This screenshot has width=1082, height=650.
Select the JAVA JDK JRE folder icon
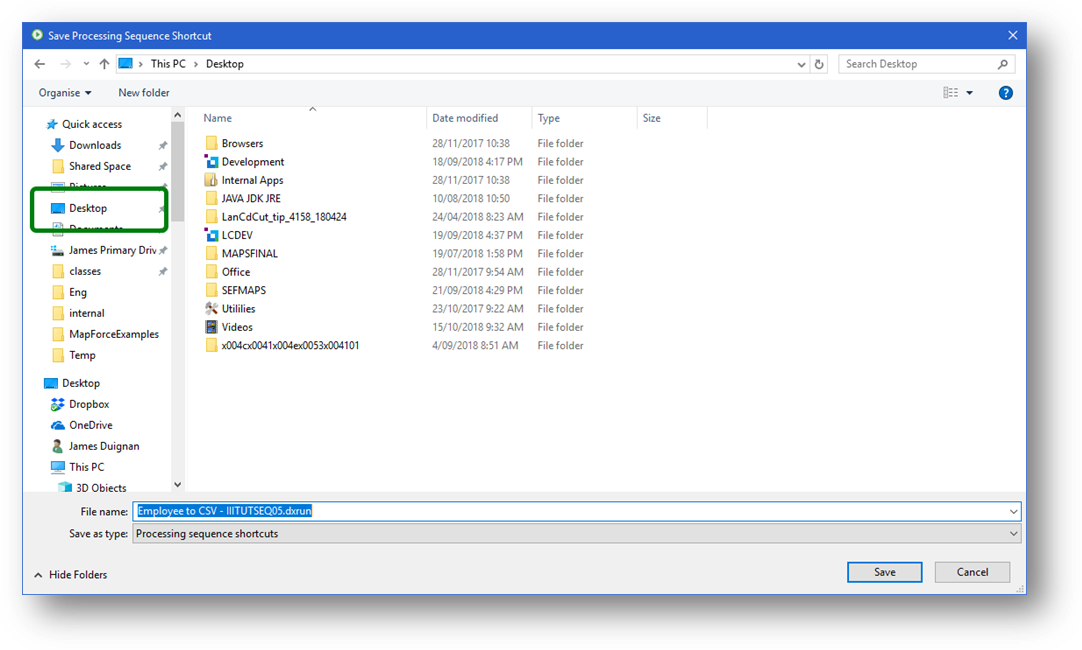click(211, 199)
